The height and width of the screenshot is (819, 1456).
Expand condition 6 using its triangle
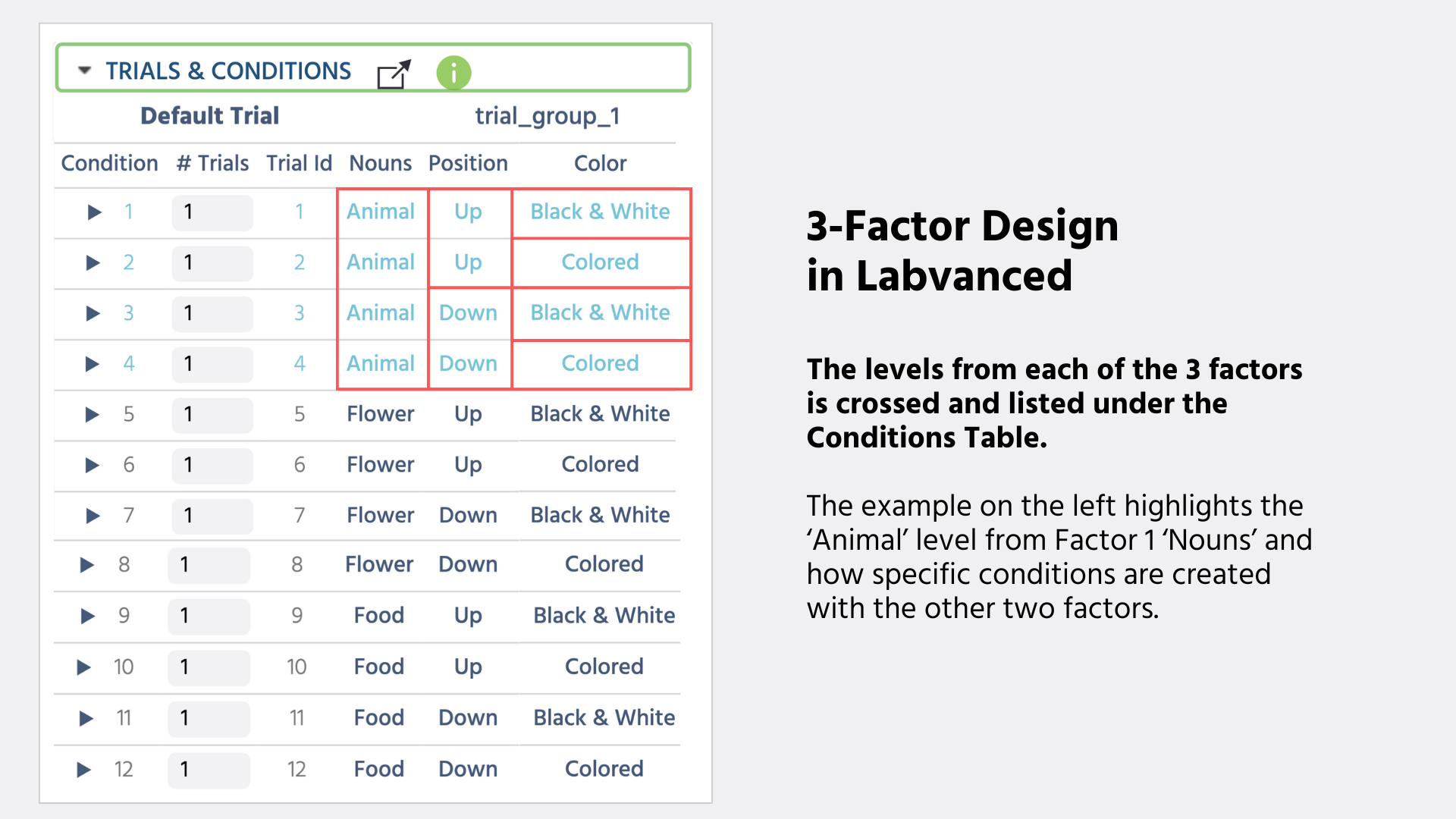[91, 466]
